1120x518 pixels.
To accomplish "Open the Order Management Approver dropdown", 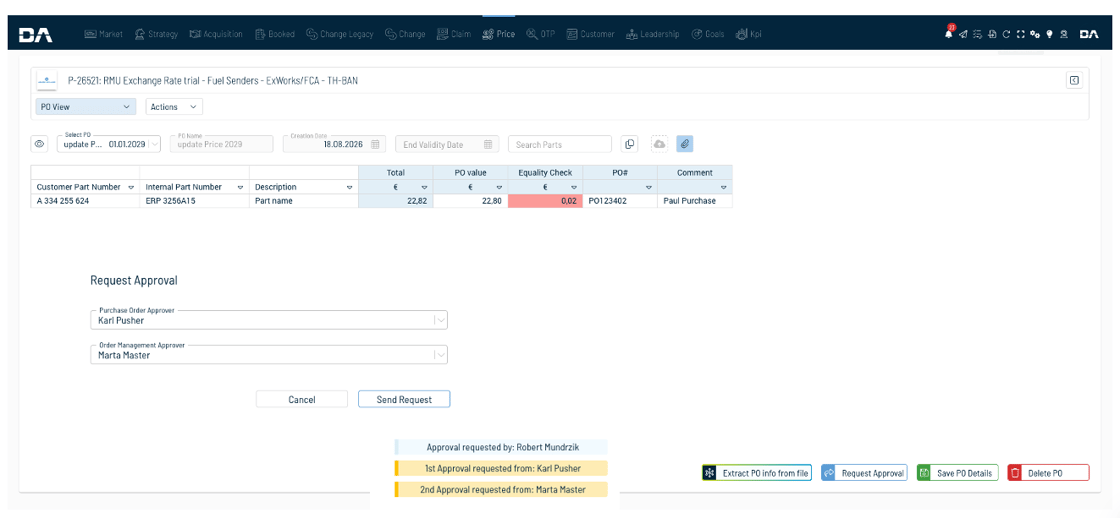I will [x=269, y=355].
